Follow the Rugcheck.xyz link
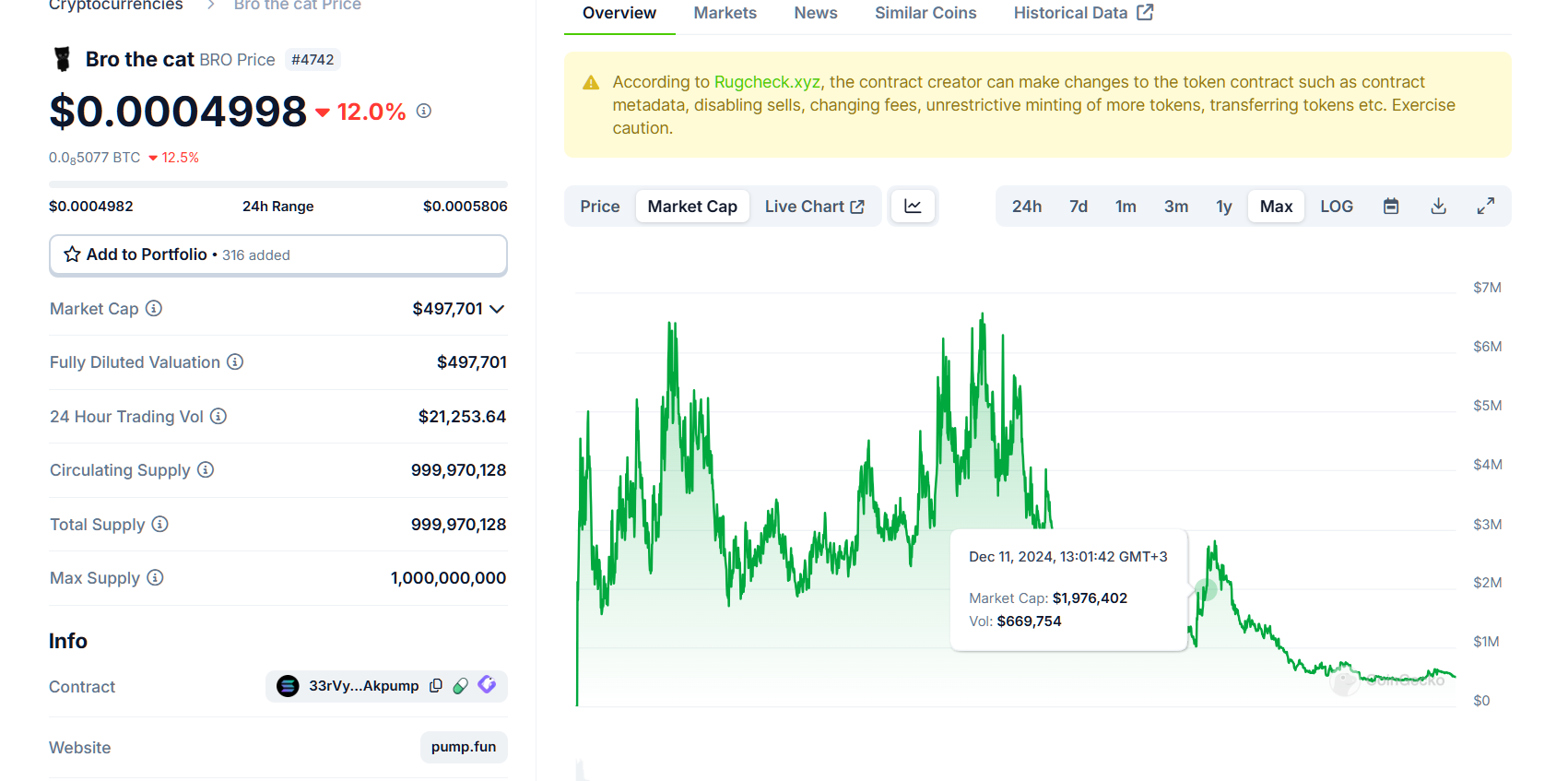Viewport: 1568px width, 781px height. tap(767, 82)
